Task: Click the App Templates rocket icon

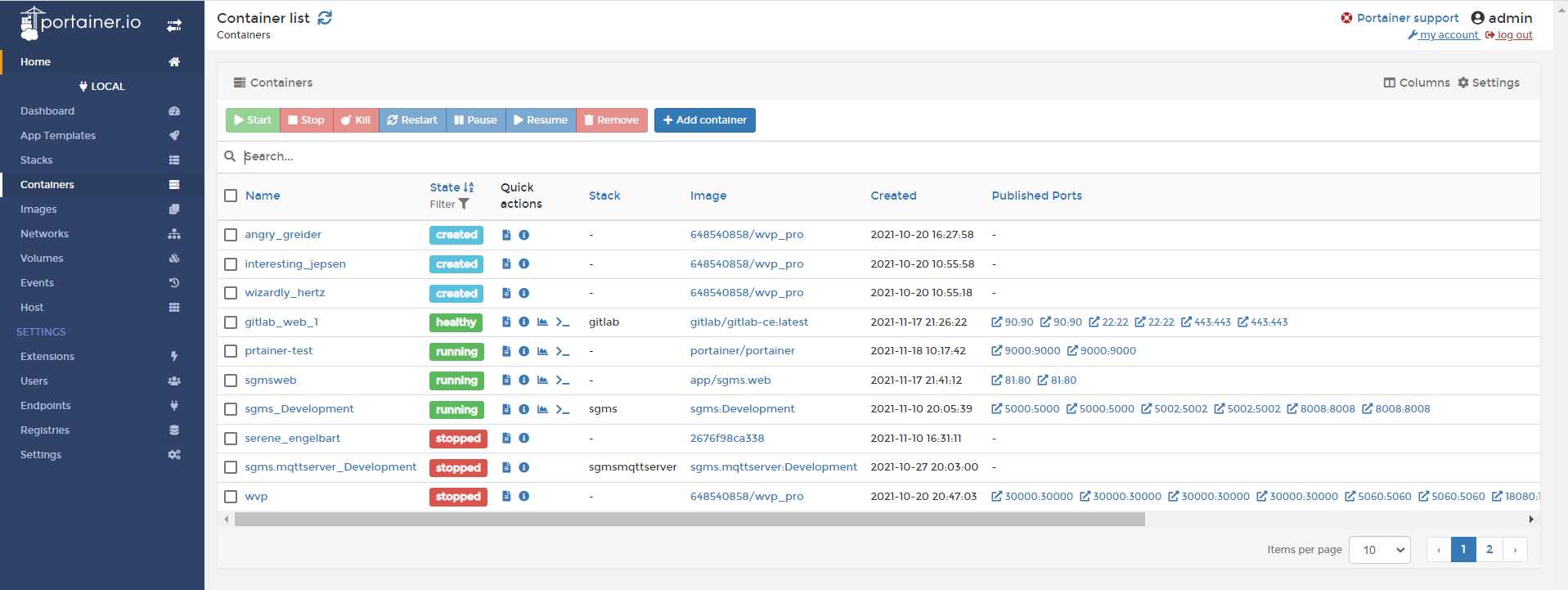Action: pos(174,136)
